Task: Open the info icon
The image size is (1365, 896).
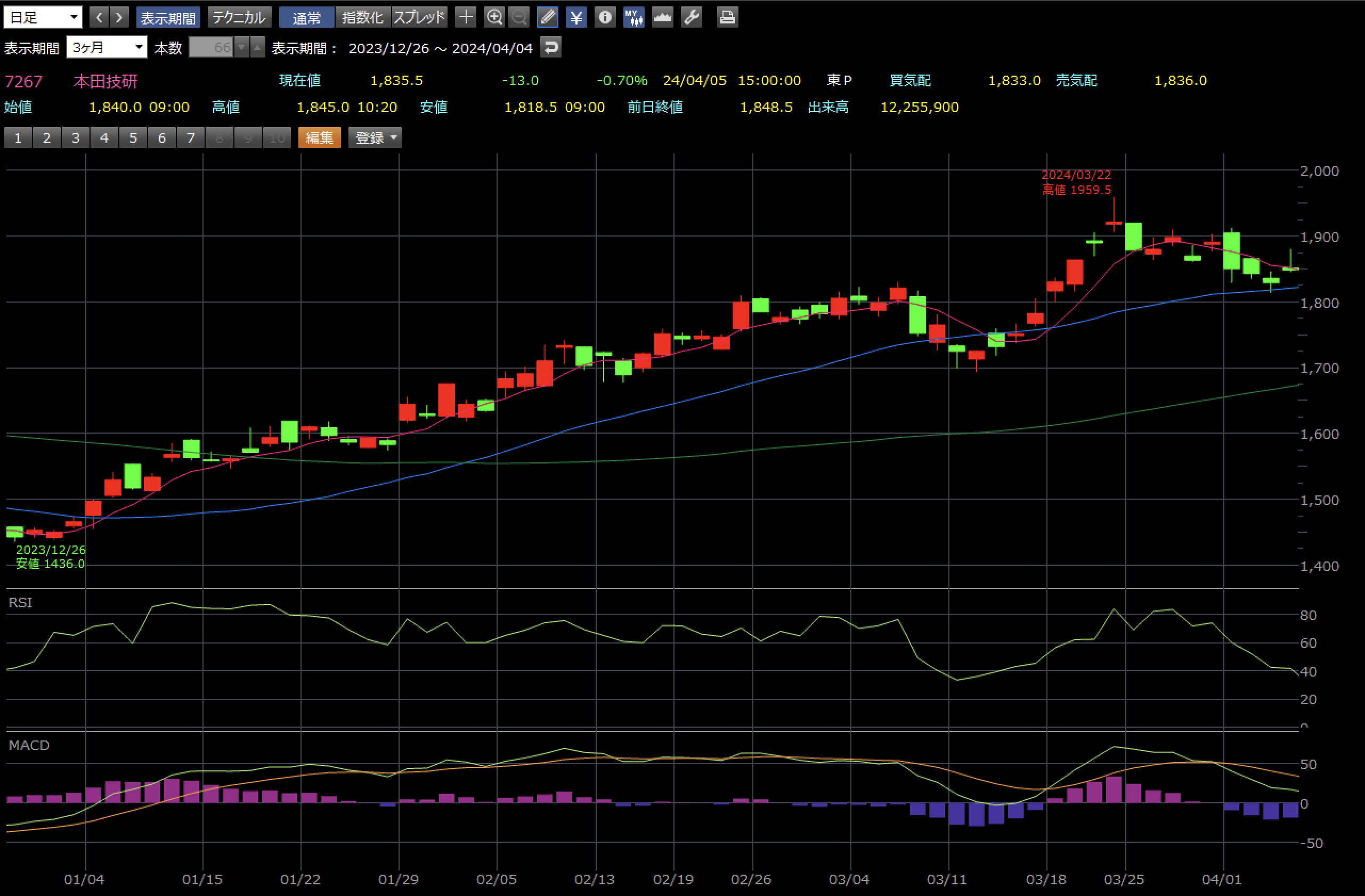Action: click(x=605, y=17)
